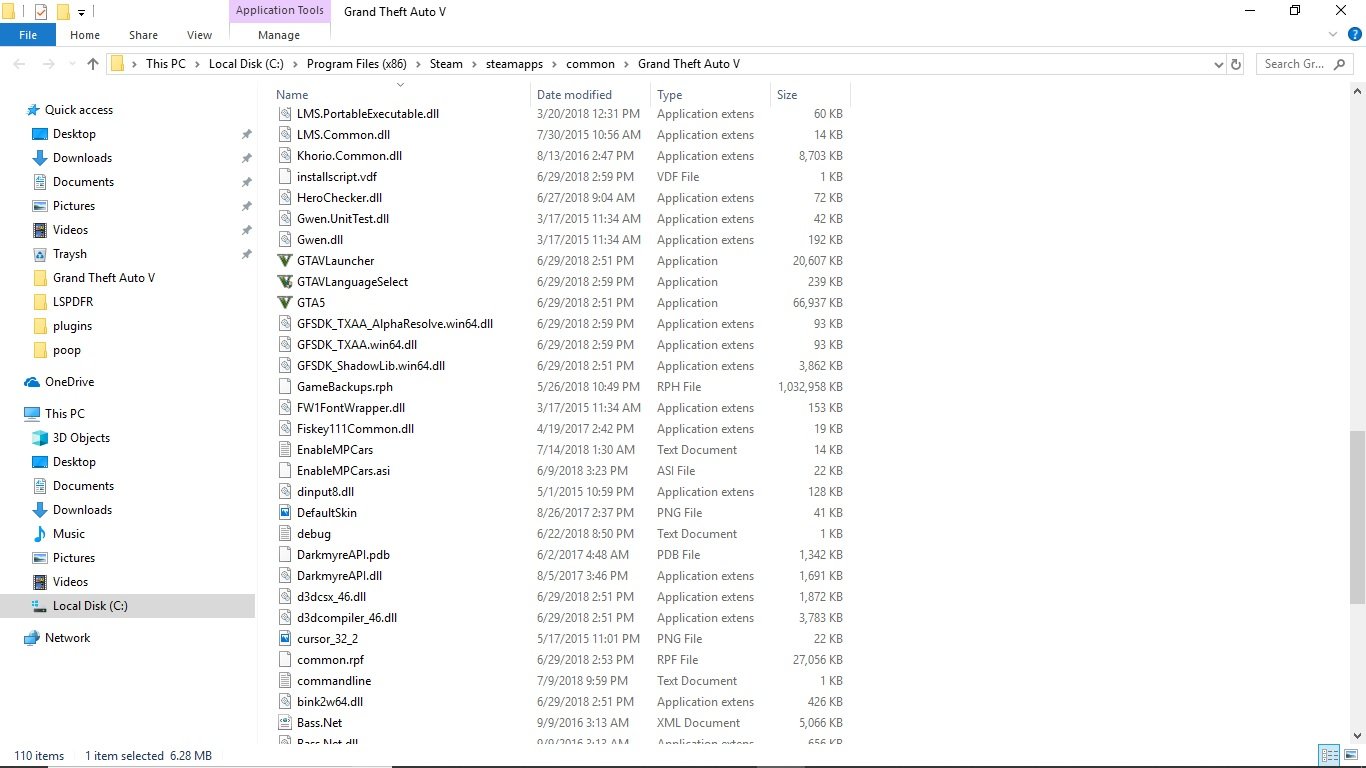Screen dimensions: 1366x768
Task: Click the Videos icon under This PC
Action: pos(40,582)
